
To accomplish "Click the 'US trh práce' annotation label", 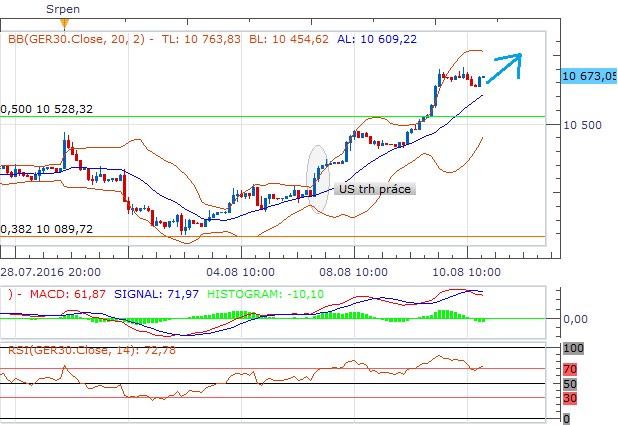I will point(375,188).
